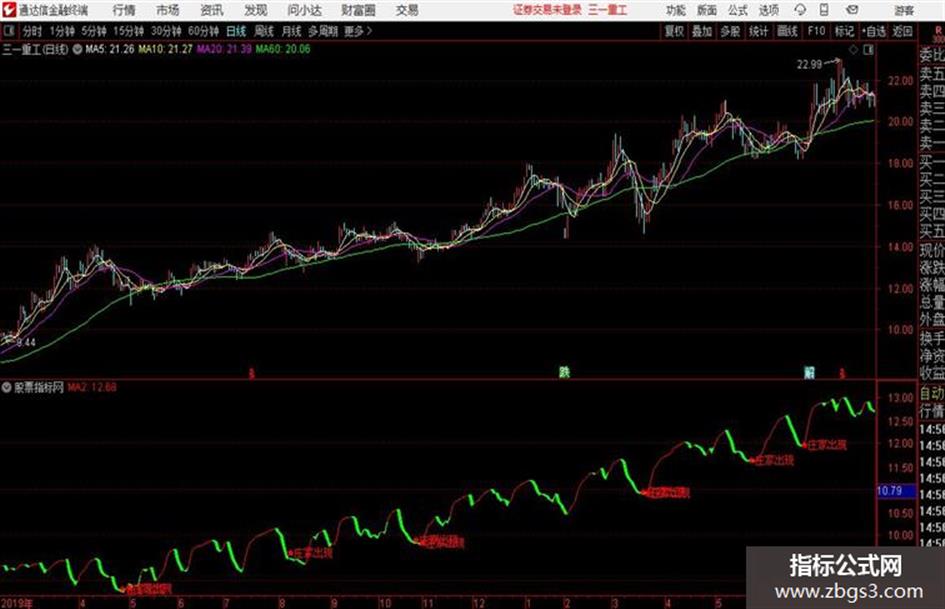Click the 现价 row in quote panel
This screenshot has width=945, height=609.
(932, 250)
